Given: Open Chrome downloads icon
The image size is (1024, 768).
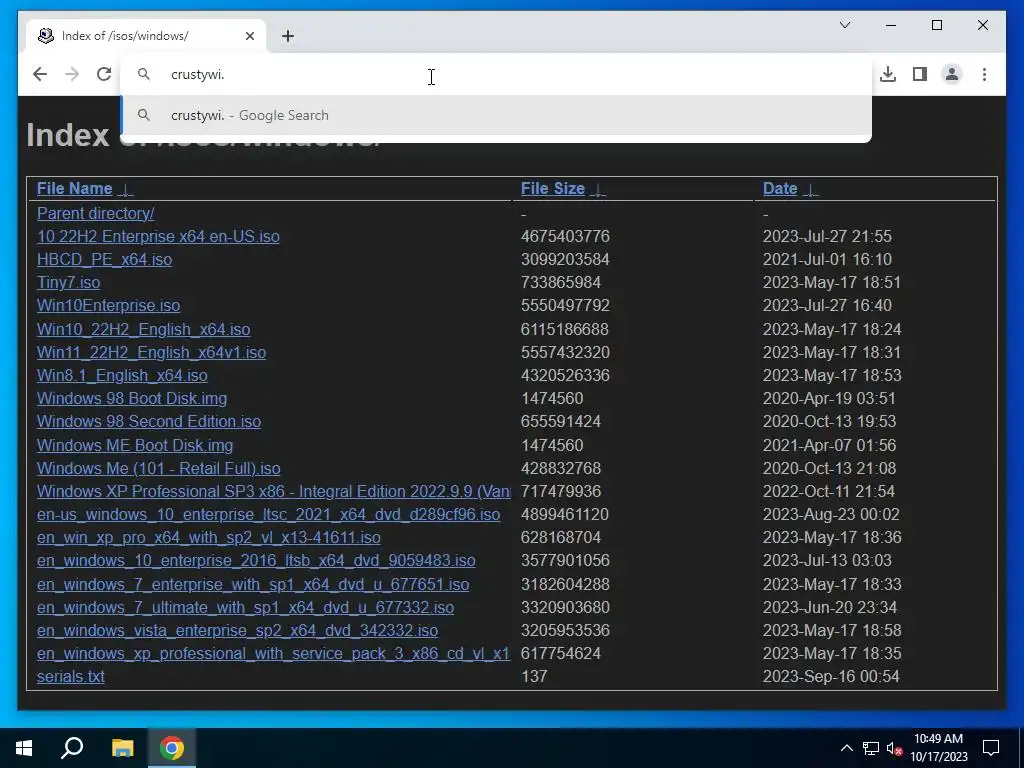Looking at the screenshot, I should (x=888, y=74).
